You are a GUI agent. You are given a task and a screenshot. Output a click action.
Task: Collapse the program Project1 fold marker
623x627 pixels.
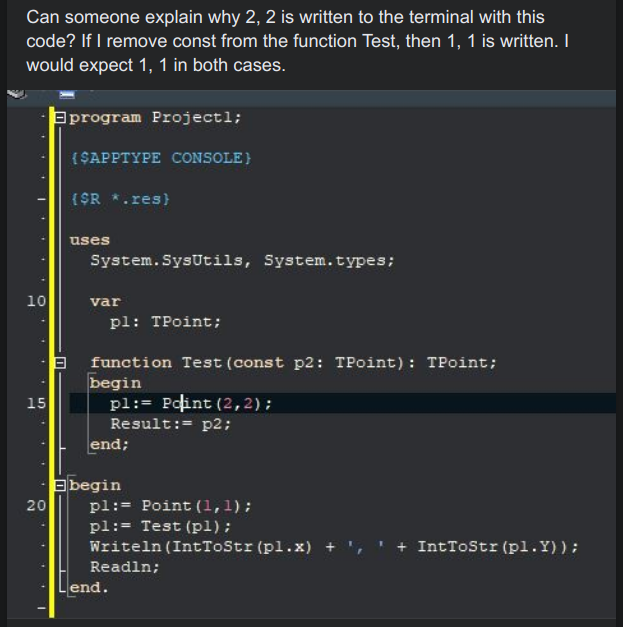[x=60, y=118]
